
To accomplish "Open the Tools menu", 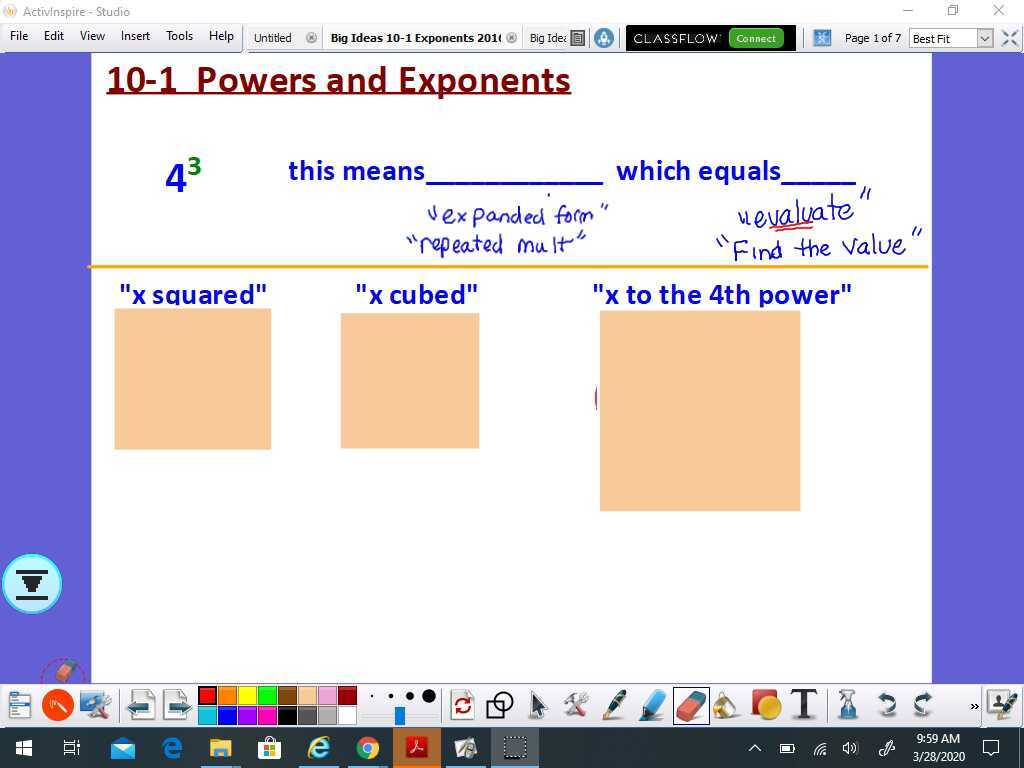I will 180,35.
